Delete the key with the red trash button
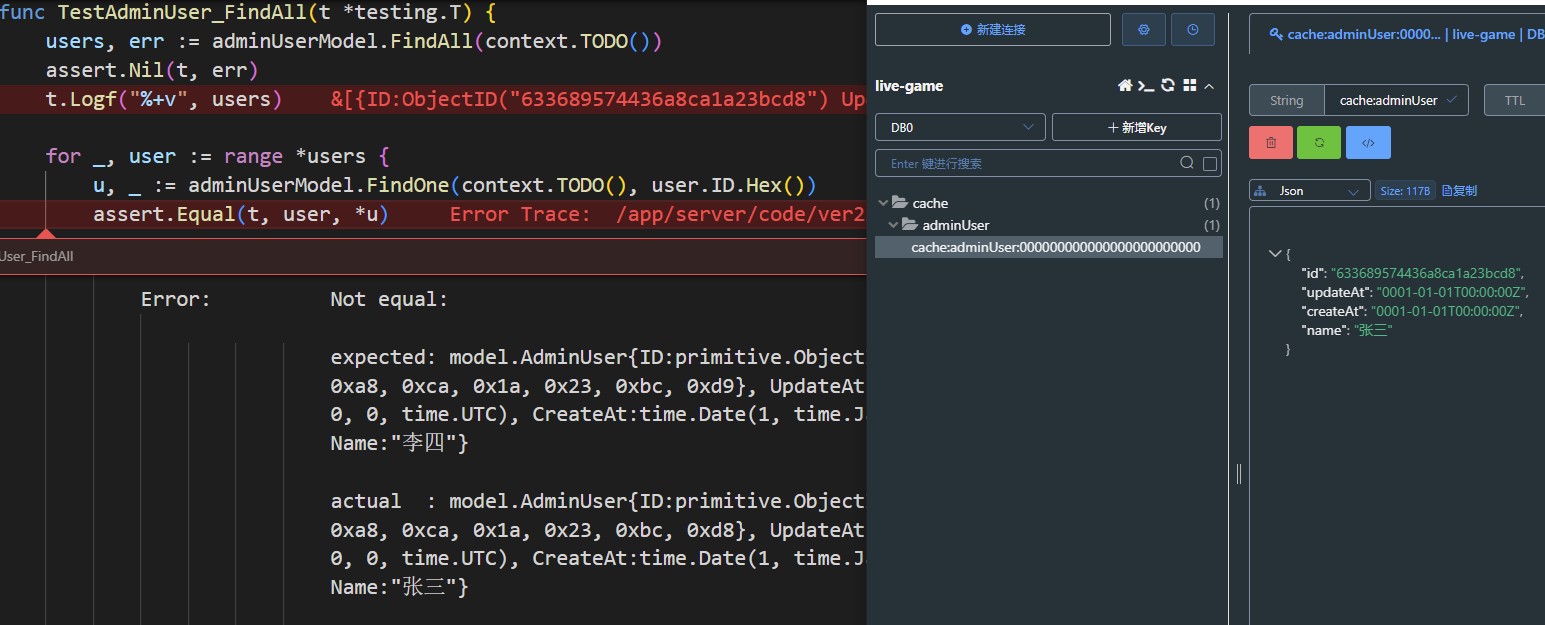This screenshot has width=1545, height=625. click(1270, 142)
